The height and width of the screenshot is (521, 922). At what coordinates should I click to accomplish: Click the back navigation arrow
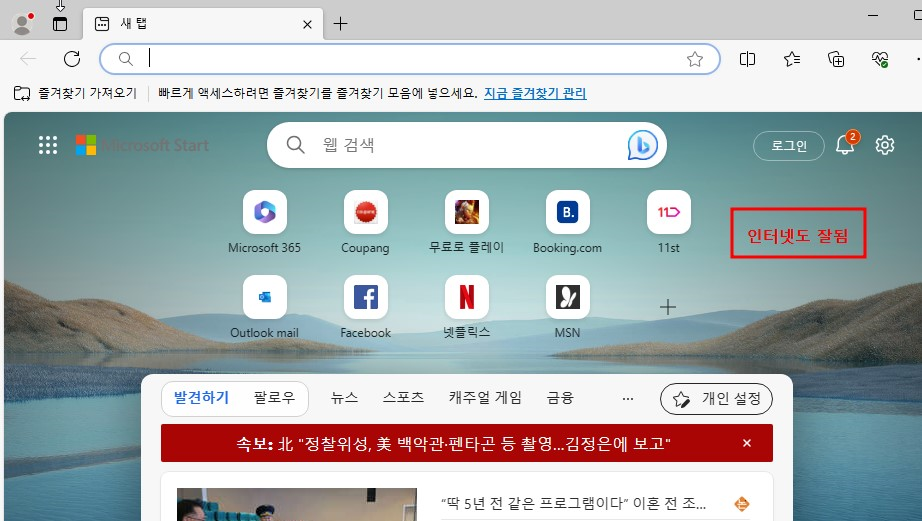28,59
